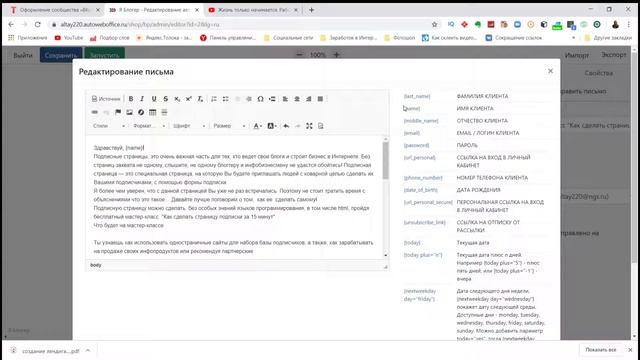
Task: Click the {name} variable tag
Action: coord(412,109)
